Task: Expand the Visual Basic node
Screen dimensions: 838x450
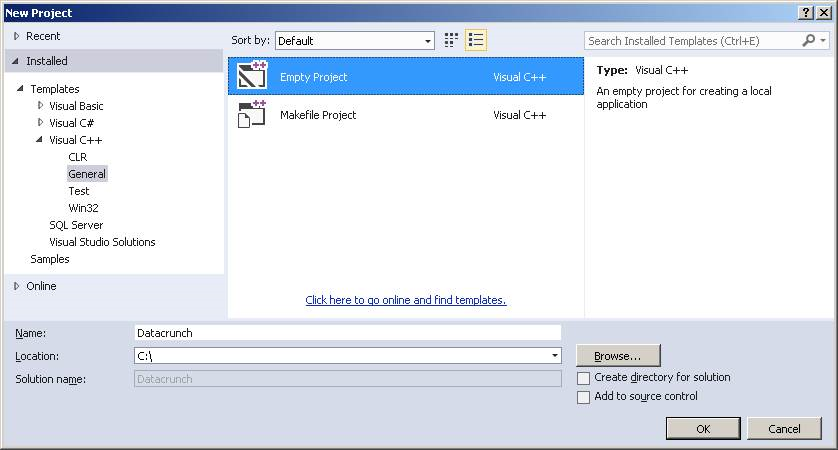Action: coord(40,105)
